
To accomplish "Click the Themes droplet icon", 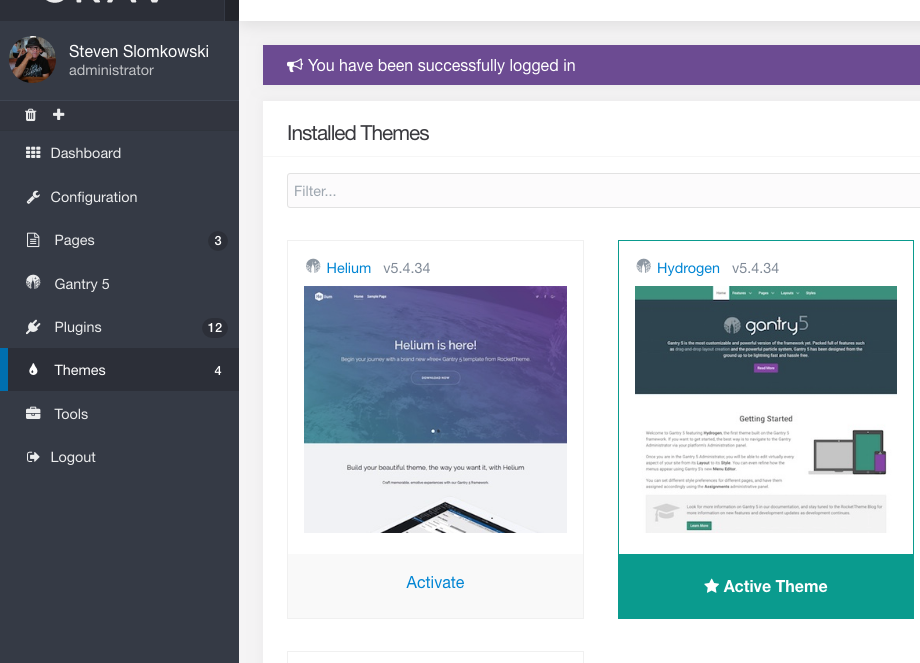I will tap(33, 370).
